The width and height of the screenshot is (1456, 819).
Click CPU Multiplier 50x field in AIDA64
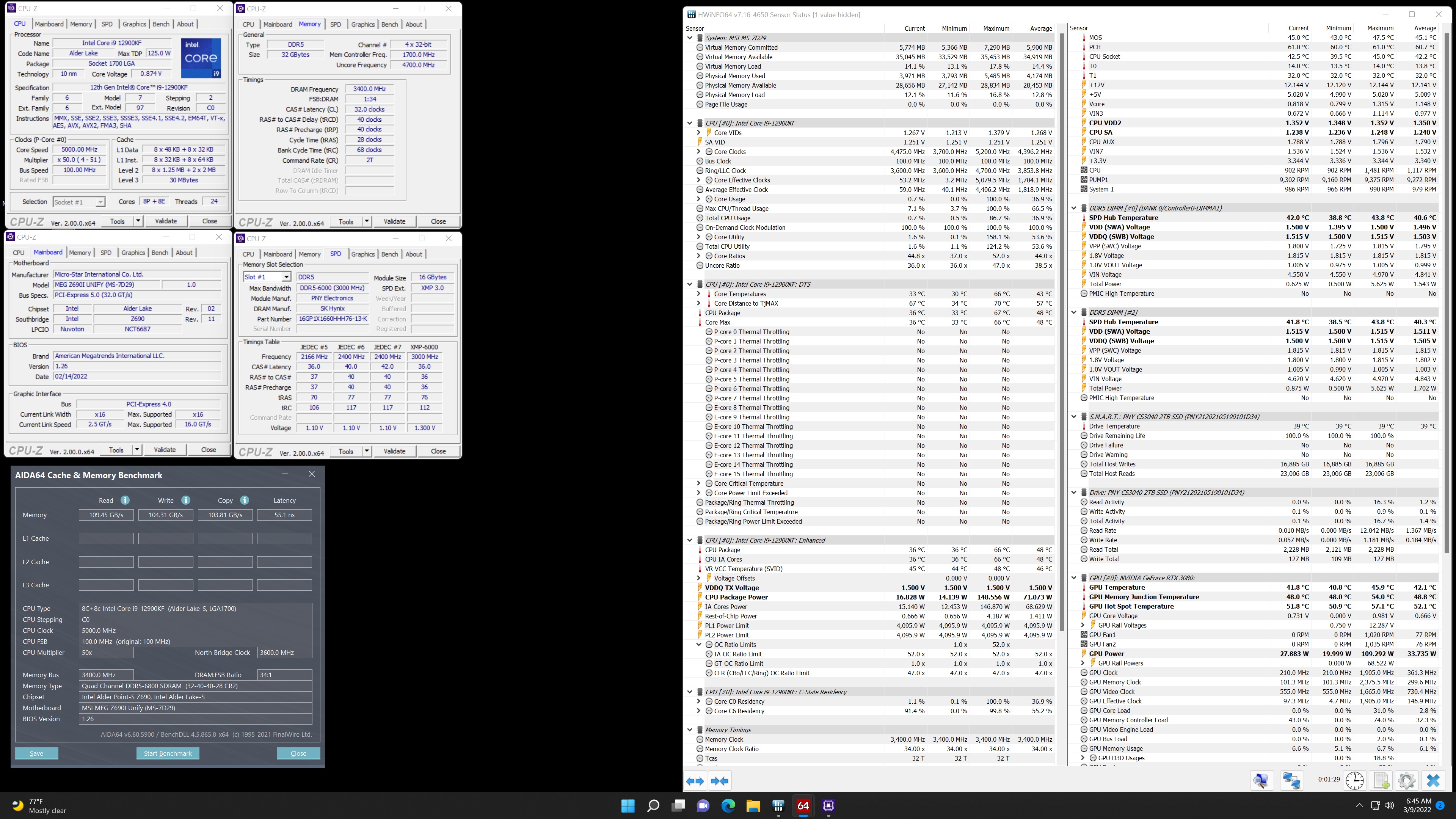click(106, 652)
